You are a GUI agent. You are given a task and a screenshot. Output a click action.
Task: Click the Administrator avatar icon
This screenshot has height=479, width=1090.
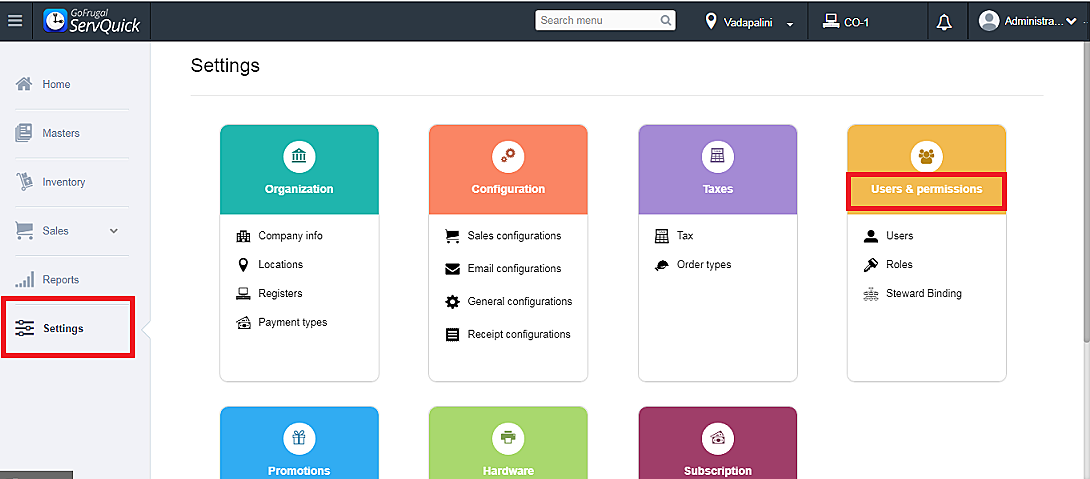coord(989,21)
